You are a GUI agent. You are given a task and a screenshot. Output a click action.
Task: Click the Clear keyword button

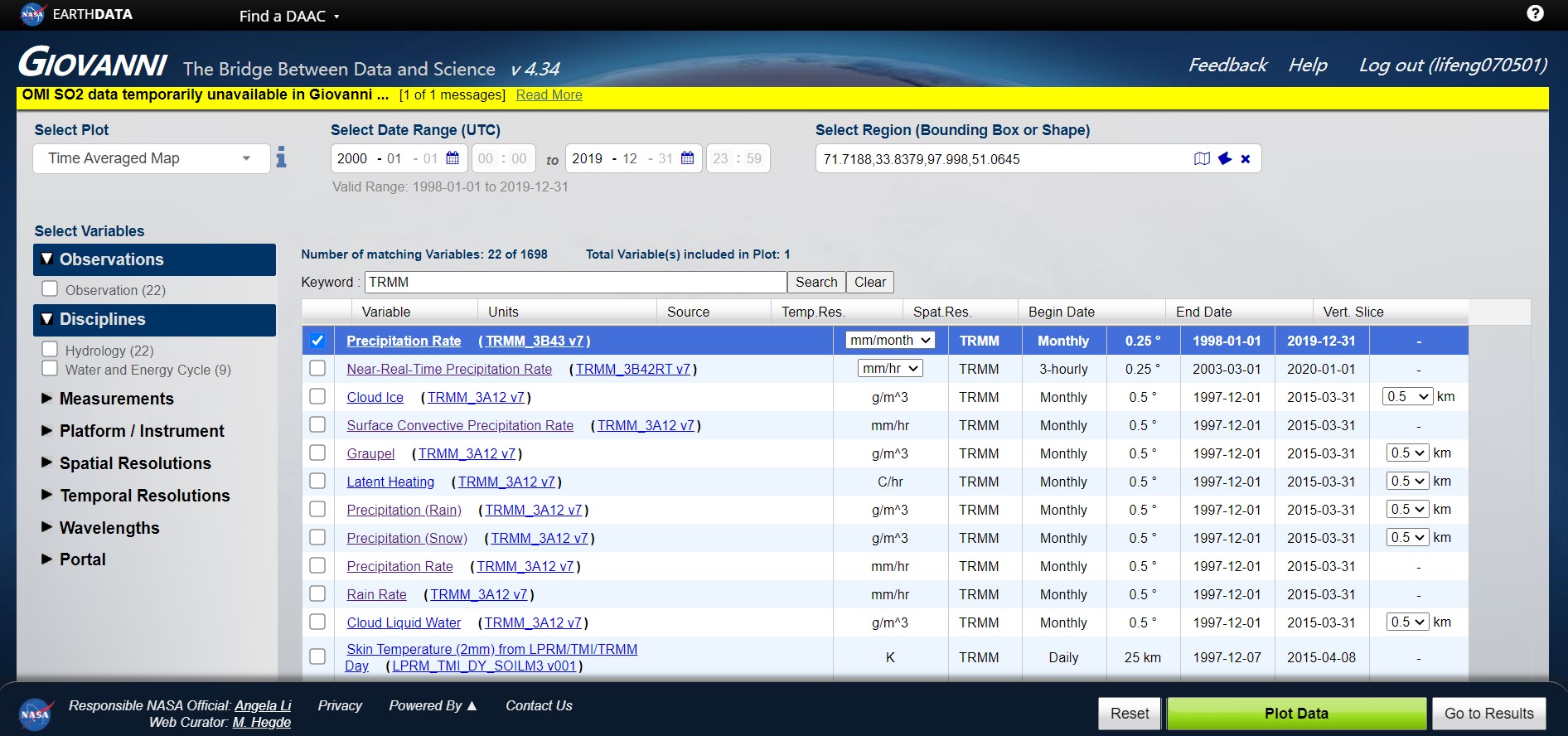(870, 282)
